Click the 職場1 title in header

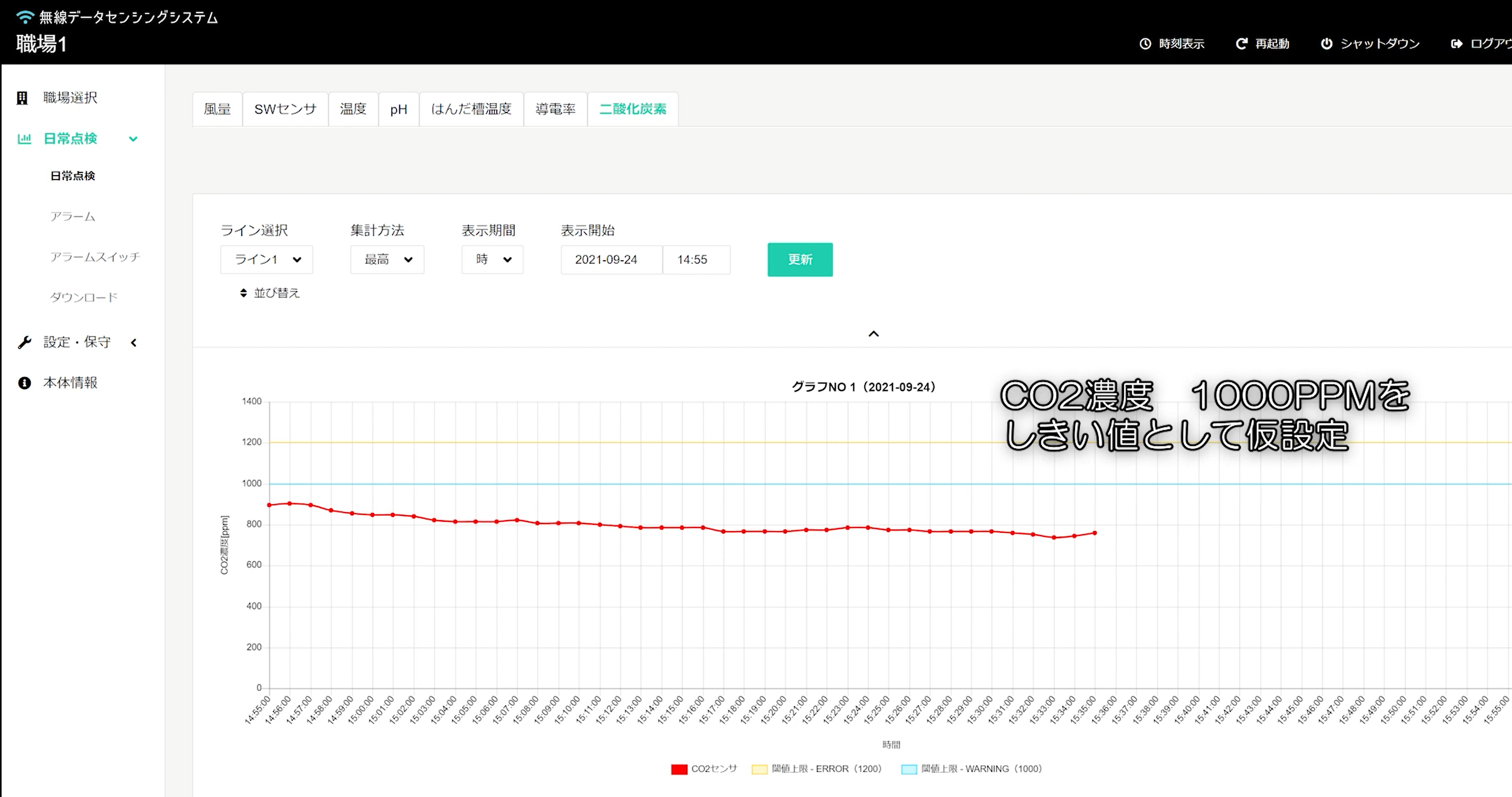click(42, 44)
